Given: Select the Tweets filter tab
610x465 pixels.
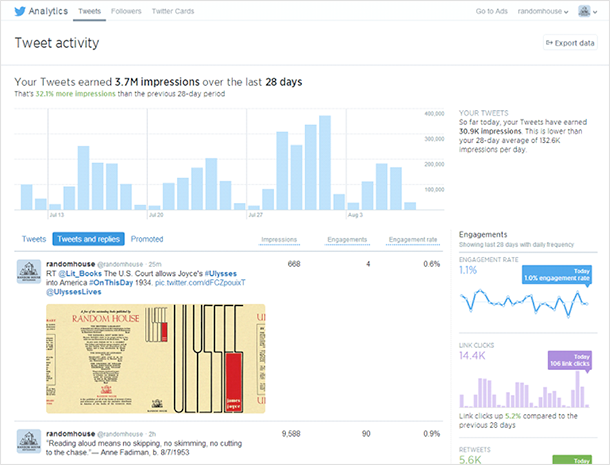Looking at the screenshot, I should tap(34, 239).
